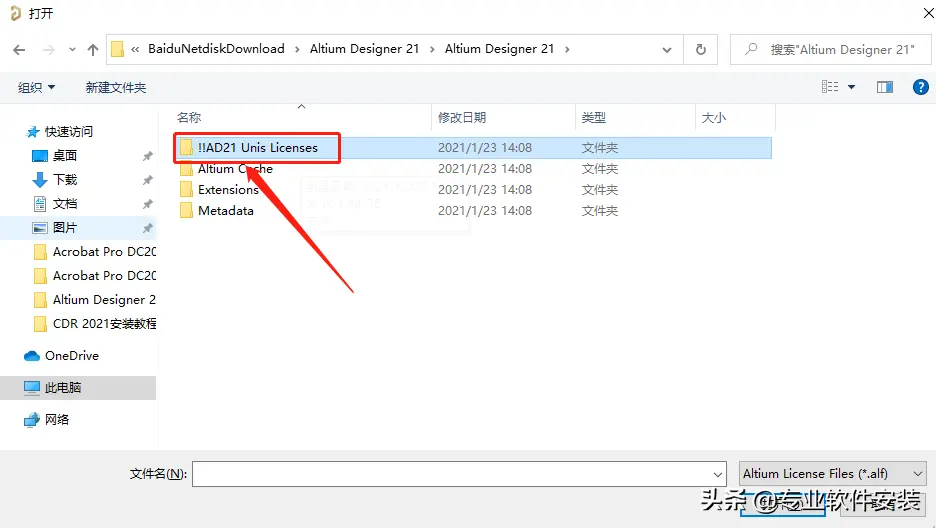Click the 下载 blue arrow icon
The width and height of the screenshot is (936, 528).
(39, 180)
